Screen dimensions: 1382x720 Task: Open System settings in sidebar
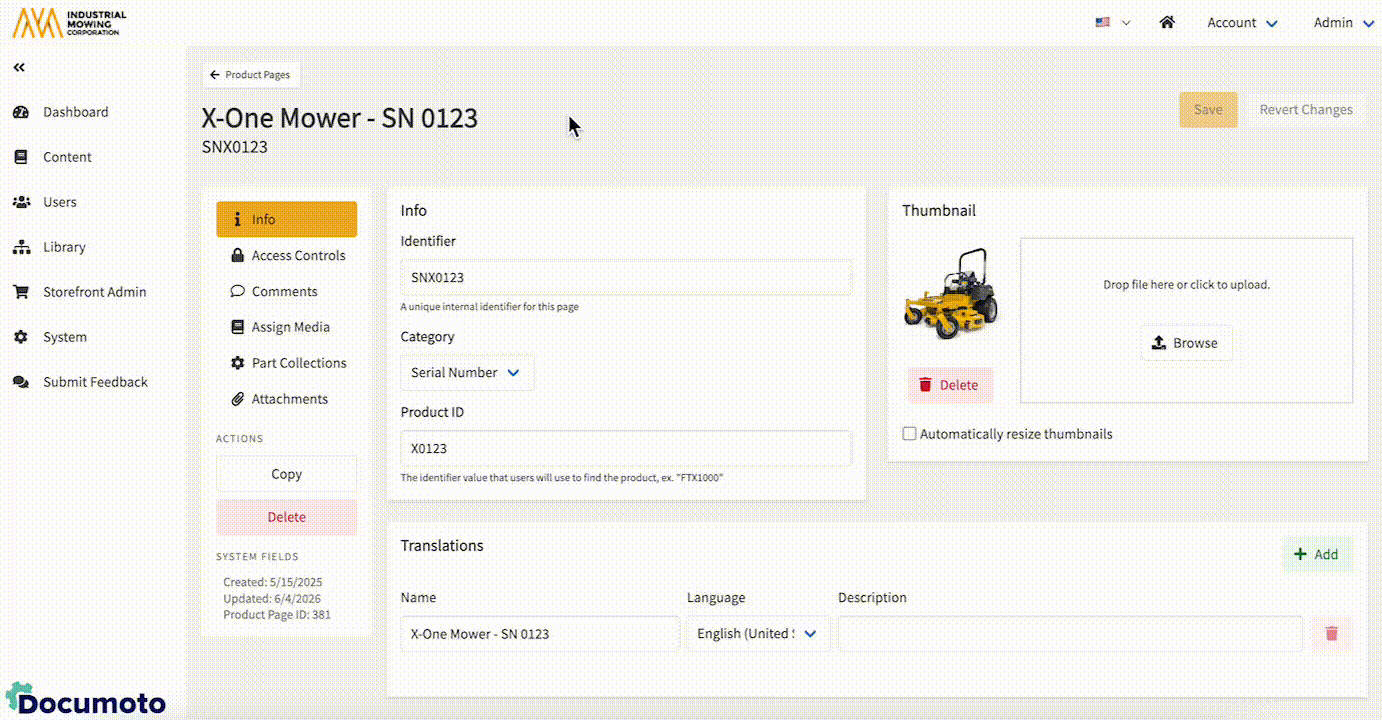tap(64, 337)
